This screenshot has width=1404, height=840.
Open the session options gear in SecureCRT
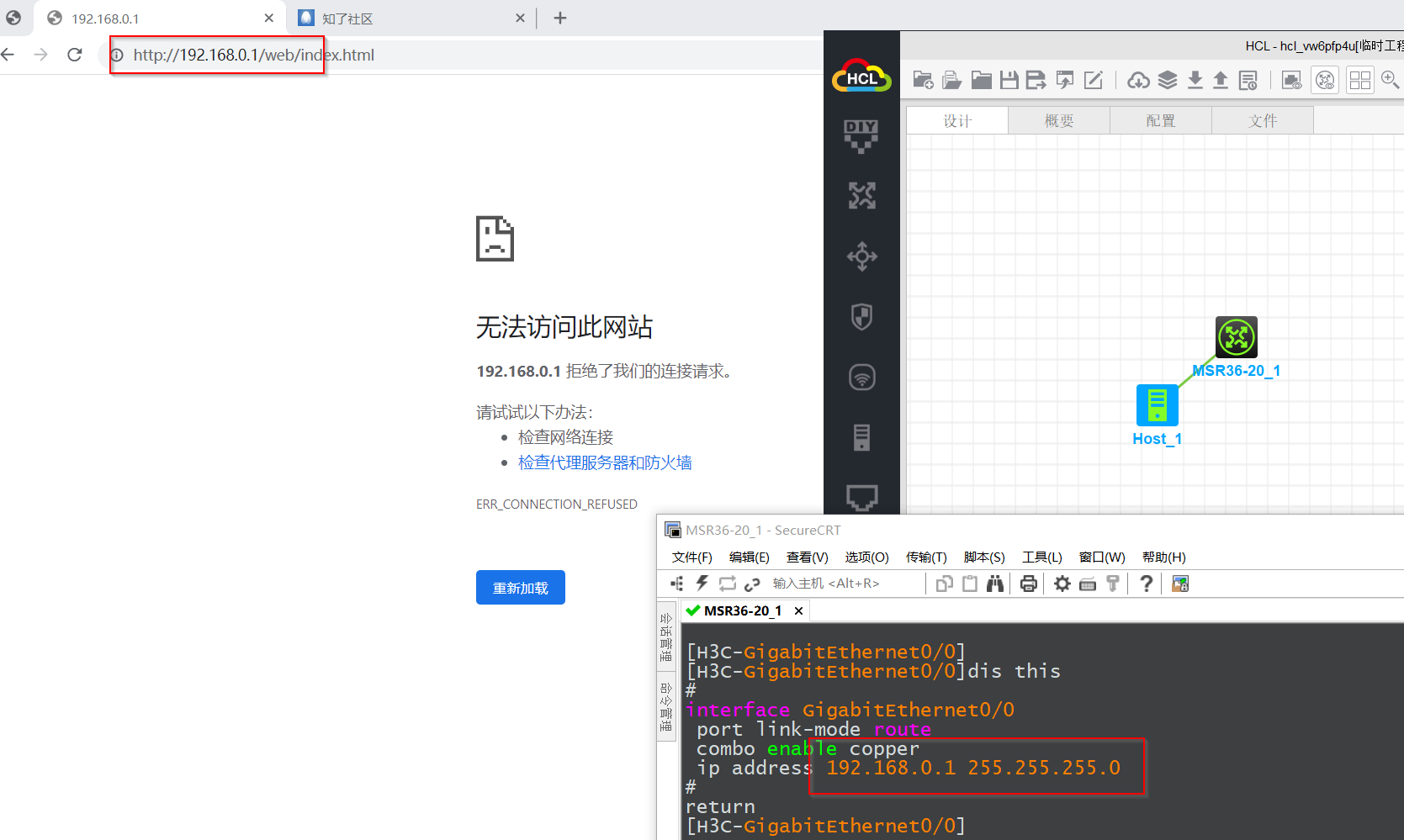pyautogui.click(x=1062, y=584)
